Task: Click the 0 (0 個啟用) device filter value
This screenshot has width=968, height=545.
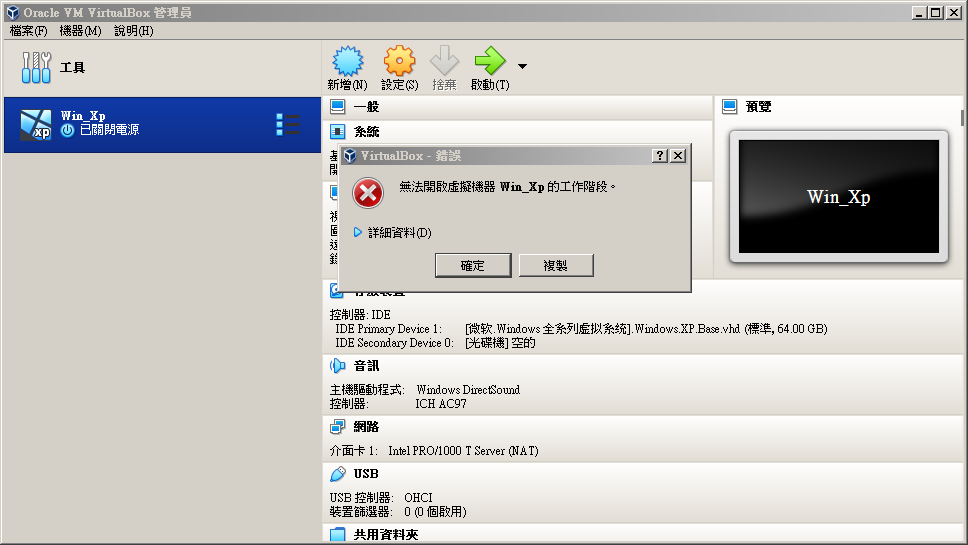Action: tap(435, 512)
